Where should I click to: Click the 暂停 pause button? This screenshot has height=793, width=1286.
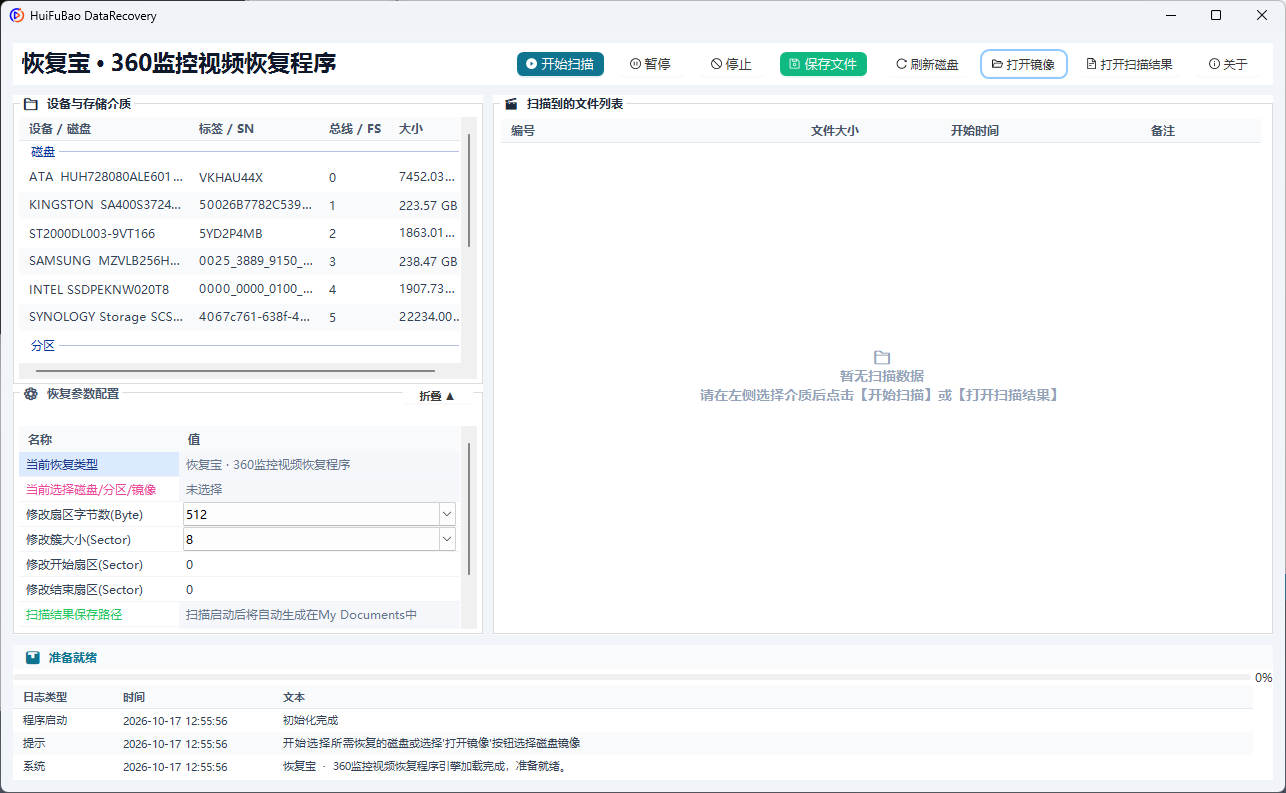(x=650, y=64)
